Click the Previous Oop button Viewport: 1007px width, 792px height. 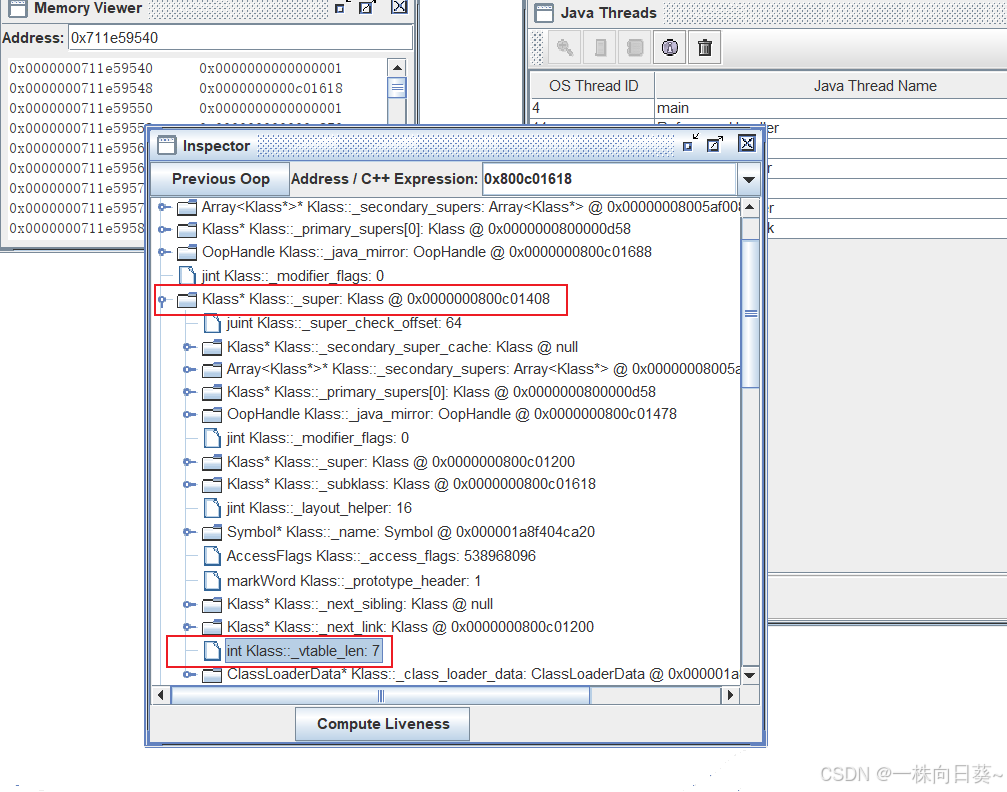220,179
